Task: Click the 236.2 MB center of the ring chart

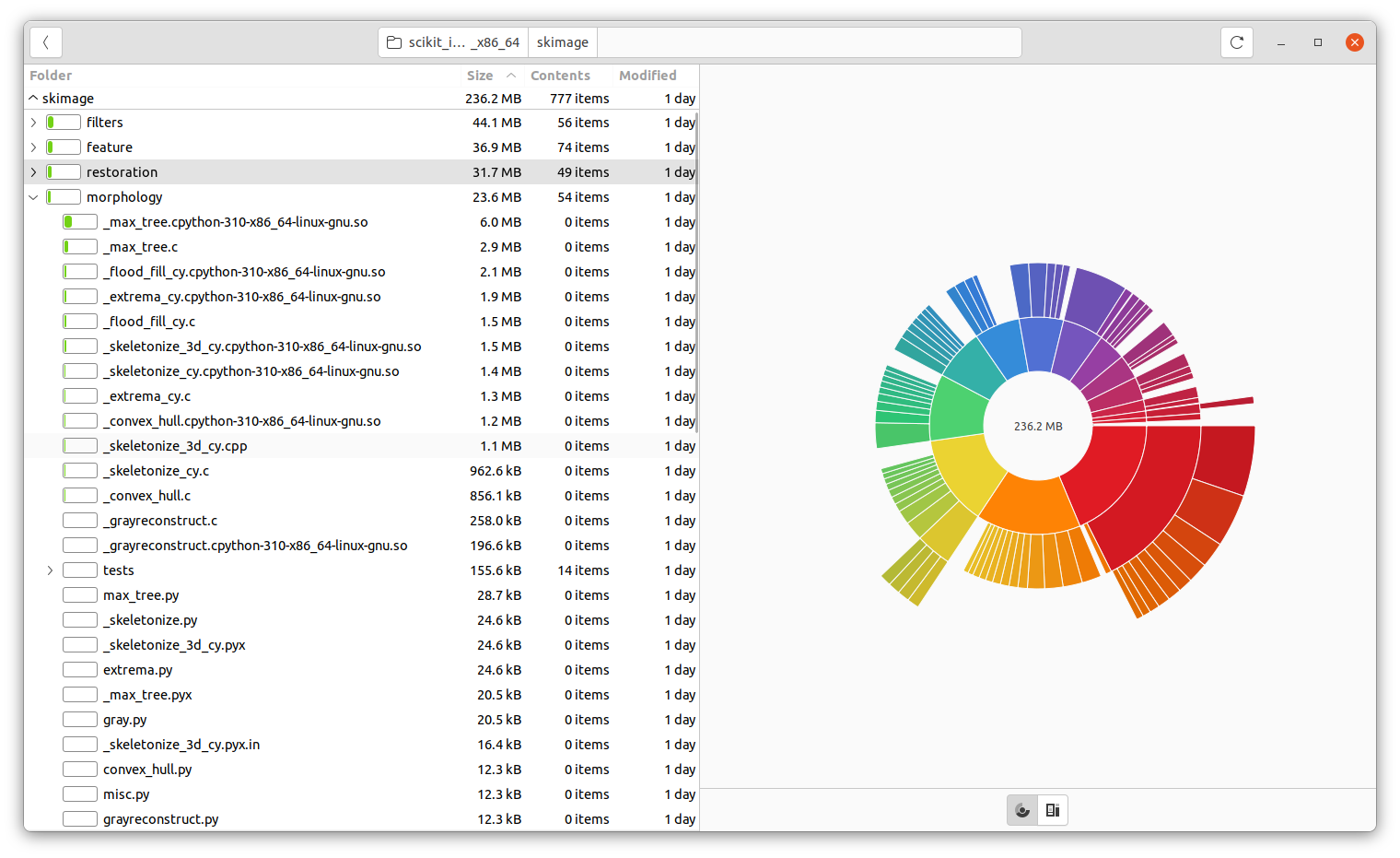Action: (1038, 426)
